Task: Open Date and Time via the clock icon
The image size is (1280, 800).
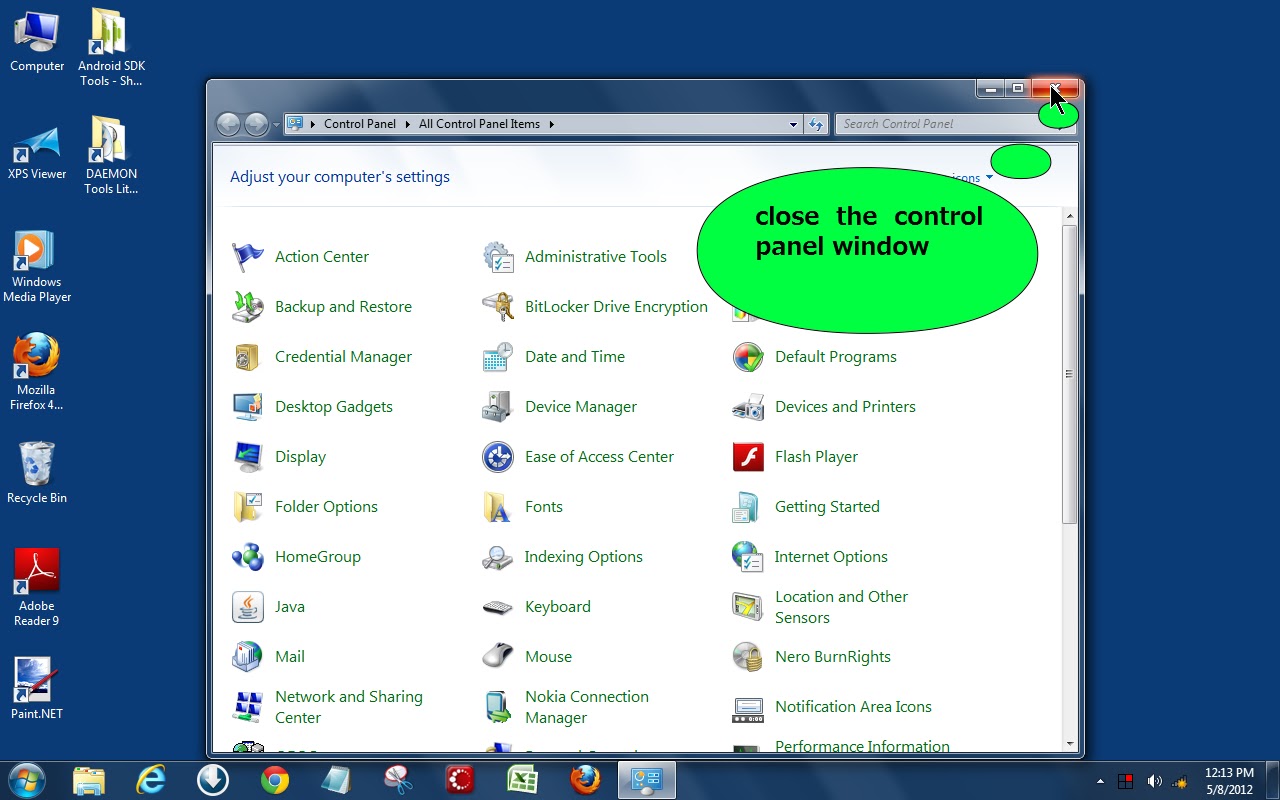Action: (x=497, y=356)
